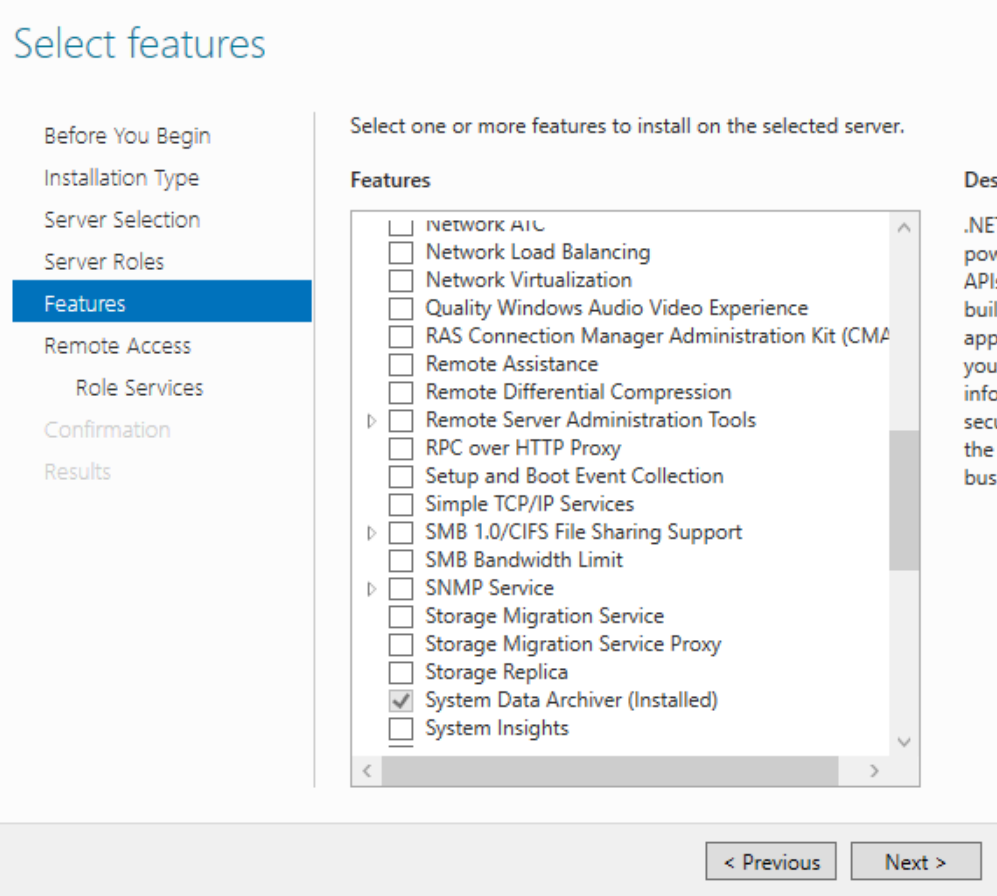Screen dimensions: 997x896
Task: Expand the SNMP Service tree node
Action: (372, 589)
